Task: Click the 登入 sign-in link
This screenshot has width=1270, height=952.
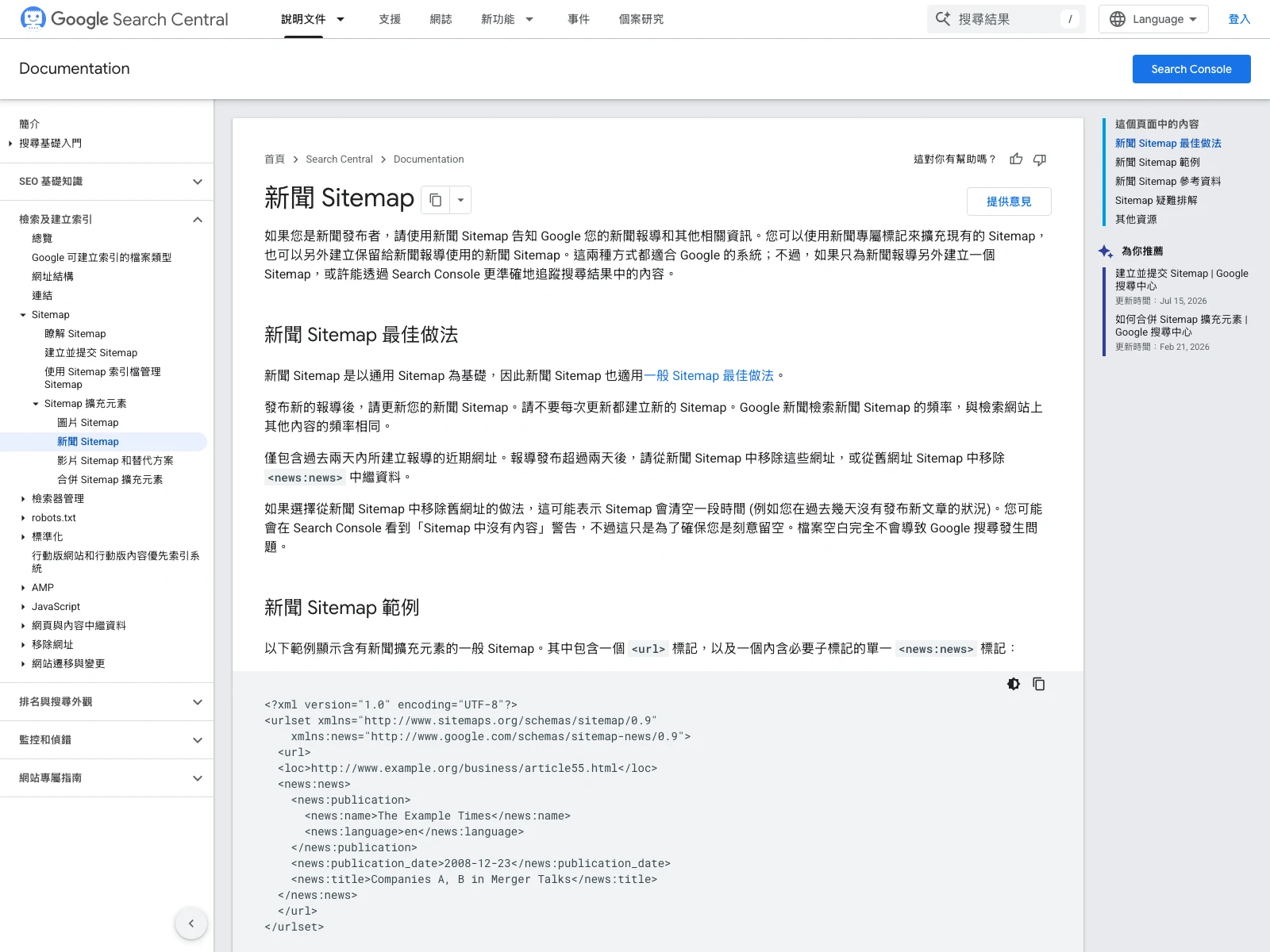Action: click(1239, 19)
